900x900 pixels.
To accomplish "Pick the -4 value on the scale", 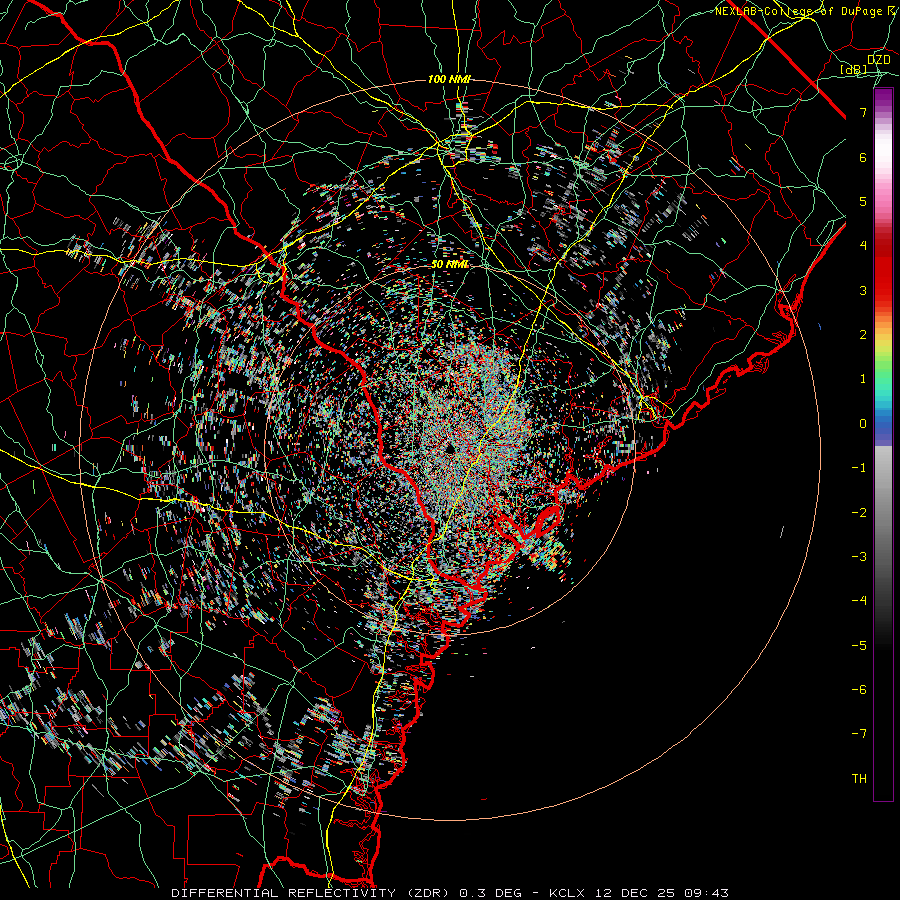I will coord(859,601).
